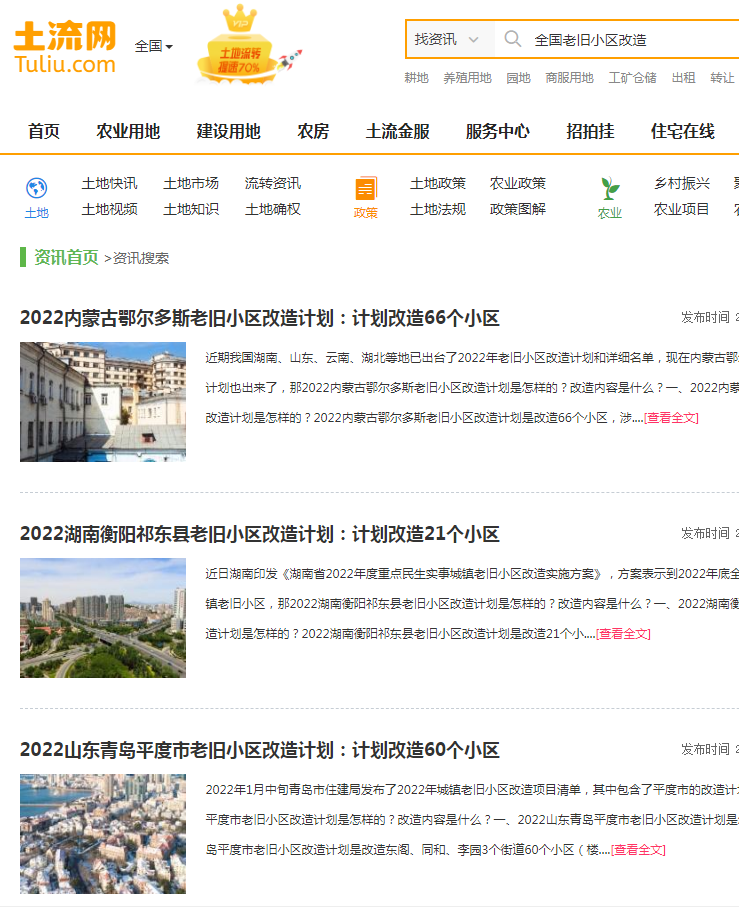Go to 资讯首页 breadcrumb link
The width and height of the screenshot is (739, 908).
coord(66,257)
